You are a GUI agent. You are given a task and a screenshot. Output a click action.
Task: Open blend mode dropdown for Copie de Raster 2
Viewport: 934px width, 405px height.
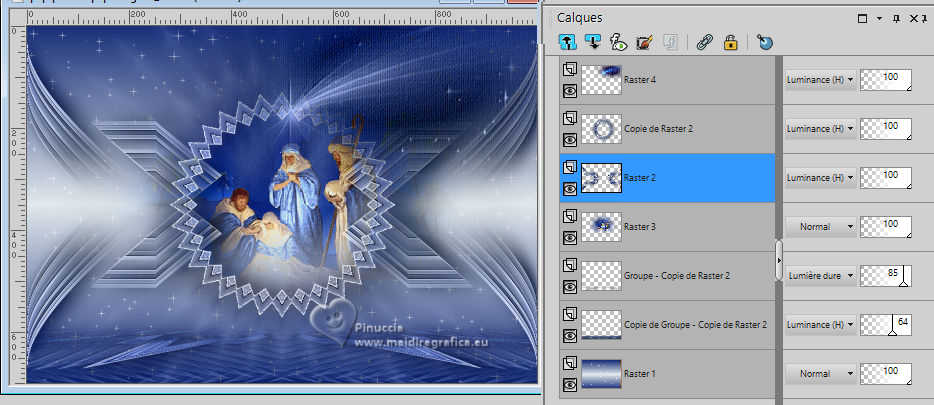820,129
